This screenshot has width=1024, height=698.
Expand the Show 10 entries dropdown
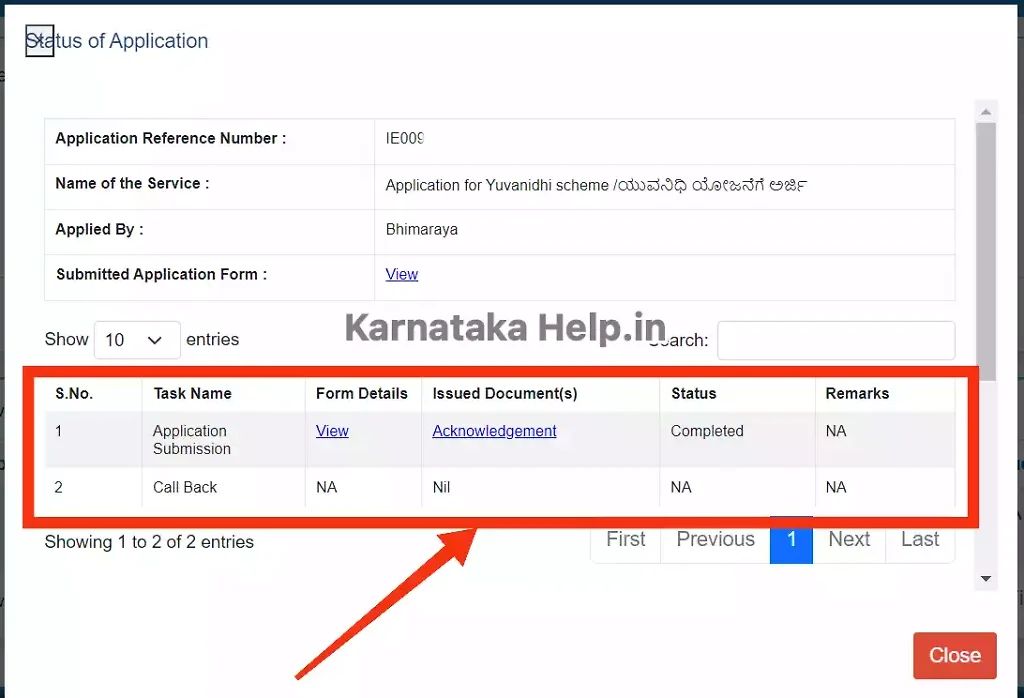pyautogui.click(x=137, y=340)
